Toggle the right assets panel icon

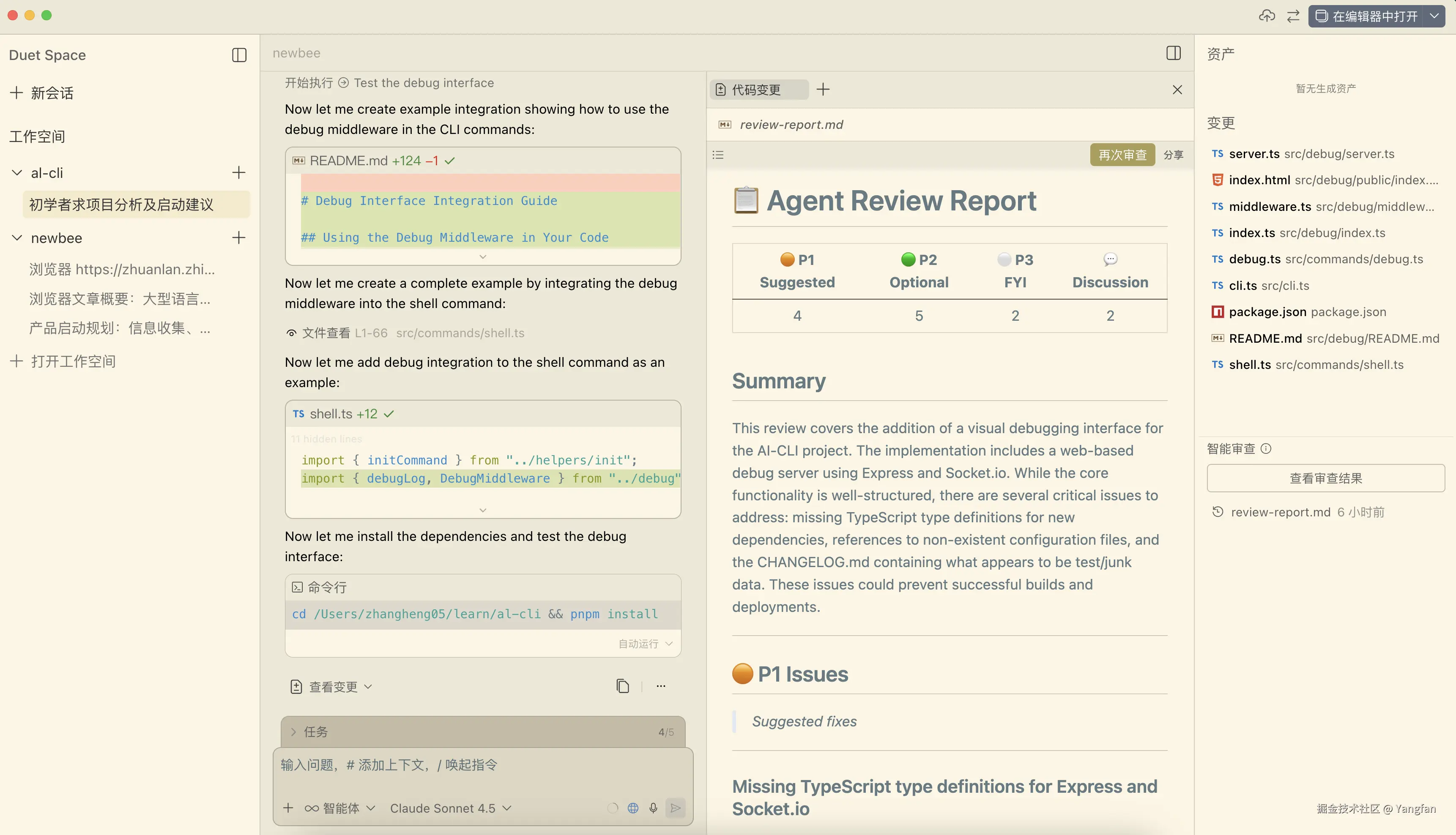[x=1173, y=53]
